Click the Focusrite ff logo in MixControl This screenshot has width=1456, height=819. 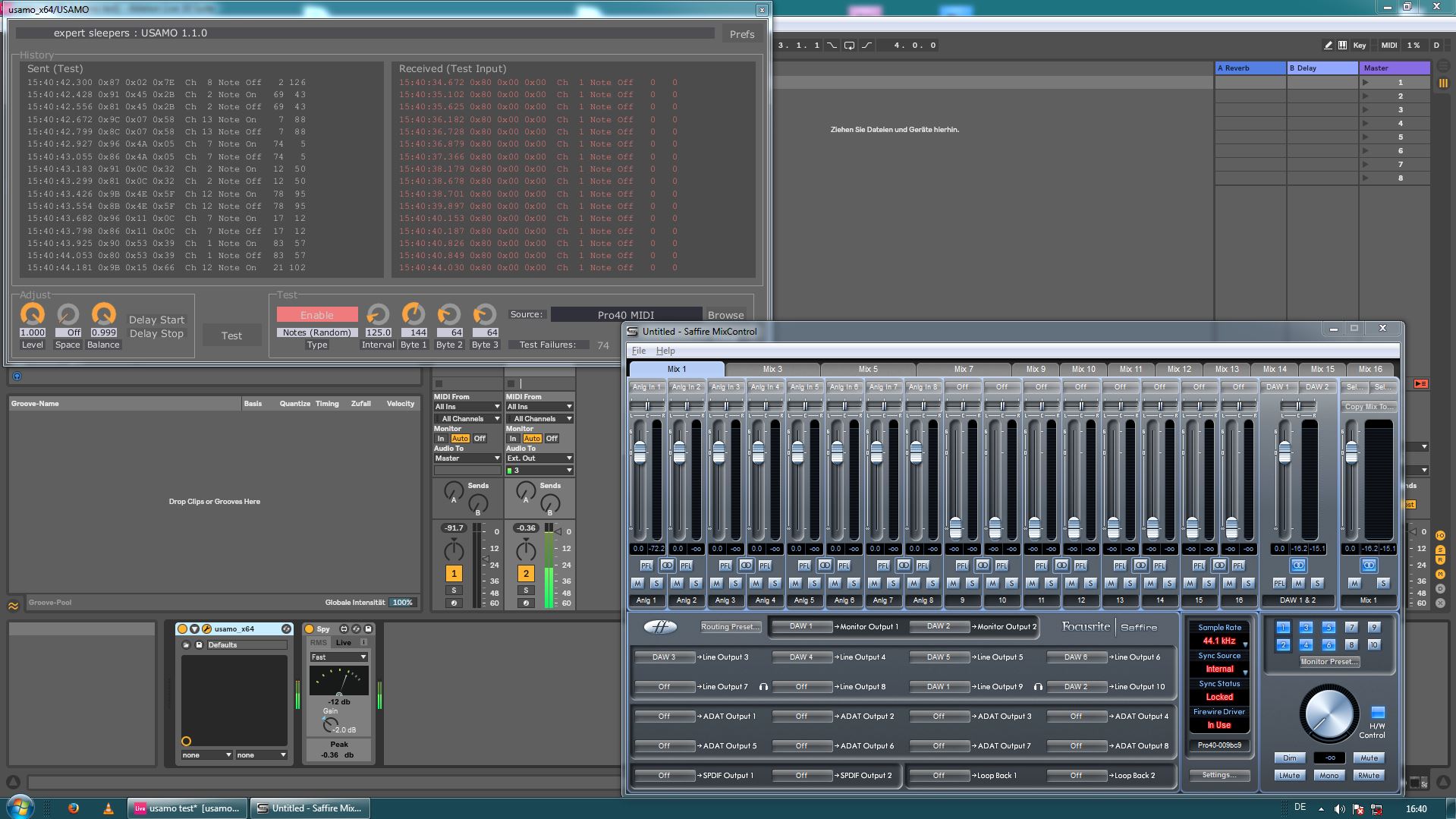coord(660,626)
